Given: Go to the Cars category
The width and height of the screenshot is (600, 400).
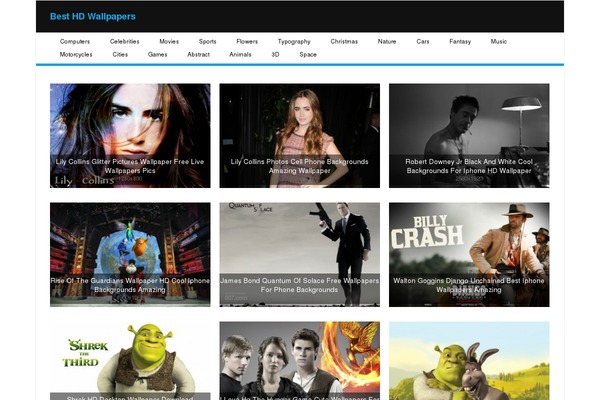Looking at the screenshot, I should click(423, 41).
